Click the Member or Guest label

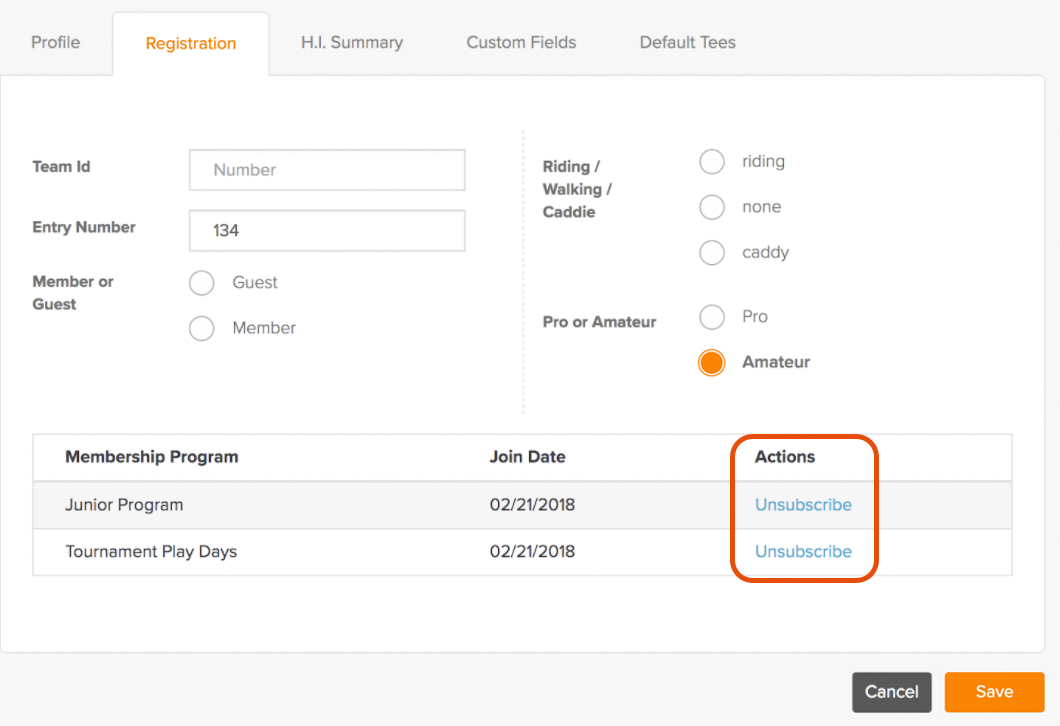pos(73,293)
